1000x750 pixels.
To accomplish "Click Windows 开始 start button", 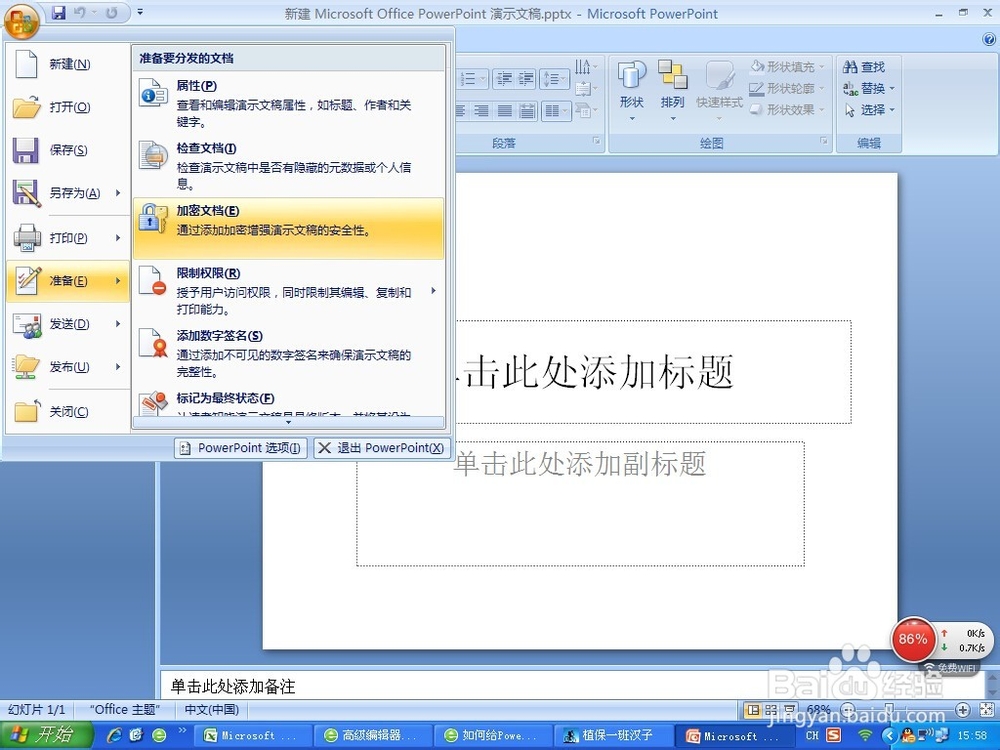I will point(47,735).
